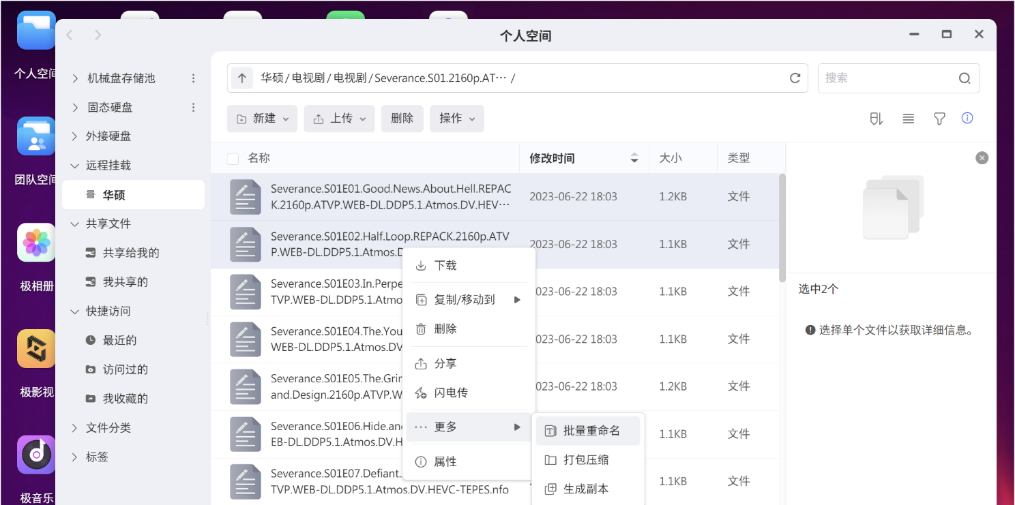Click file icon of Severance.S01E07 row
The height and width of the screenshot is (505, 1015).
click(x=245, y=482)
